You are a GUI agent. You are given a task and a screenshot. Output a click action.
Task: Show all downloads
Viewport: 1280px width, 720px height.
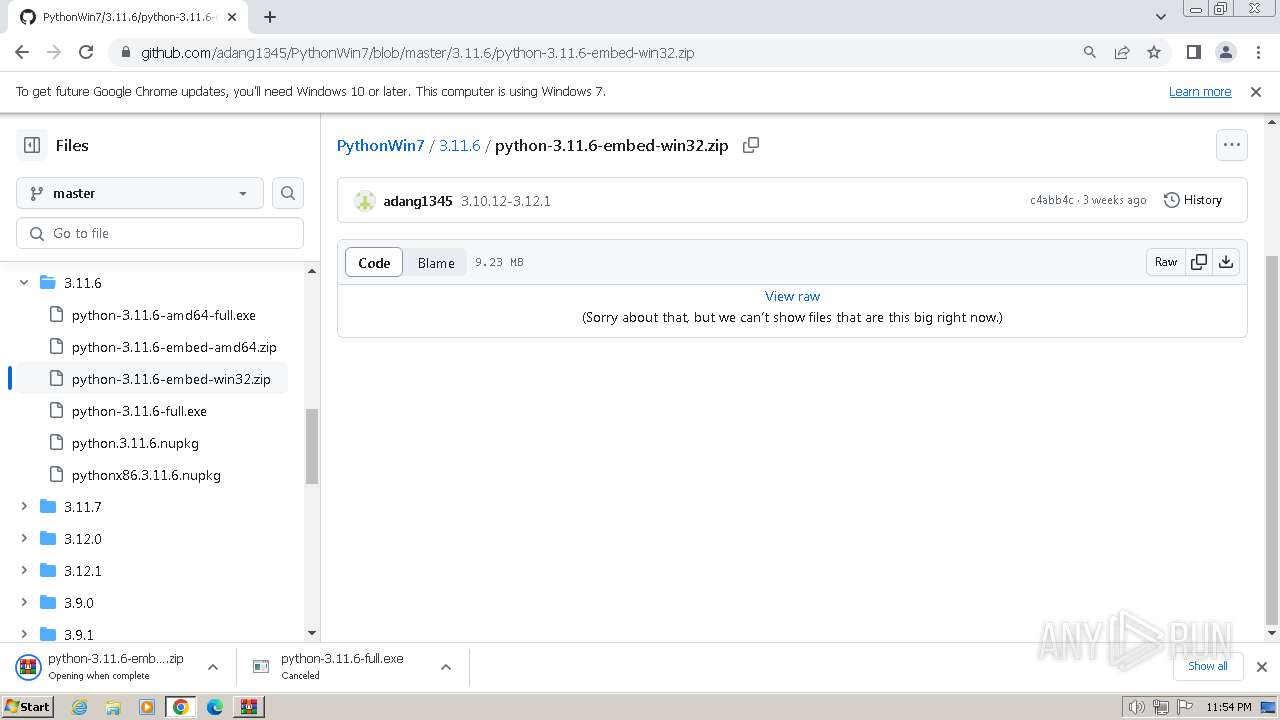click(x=1208, y=666)
